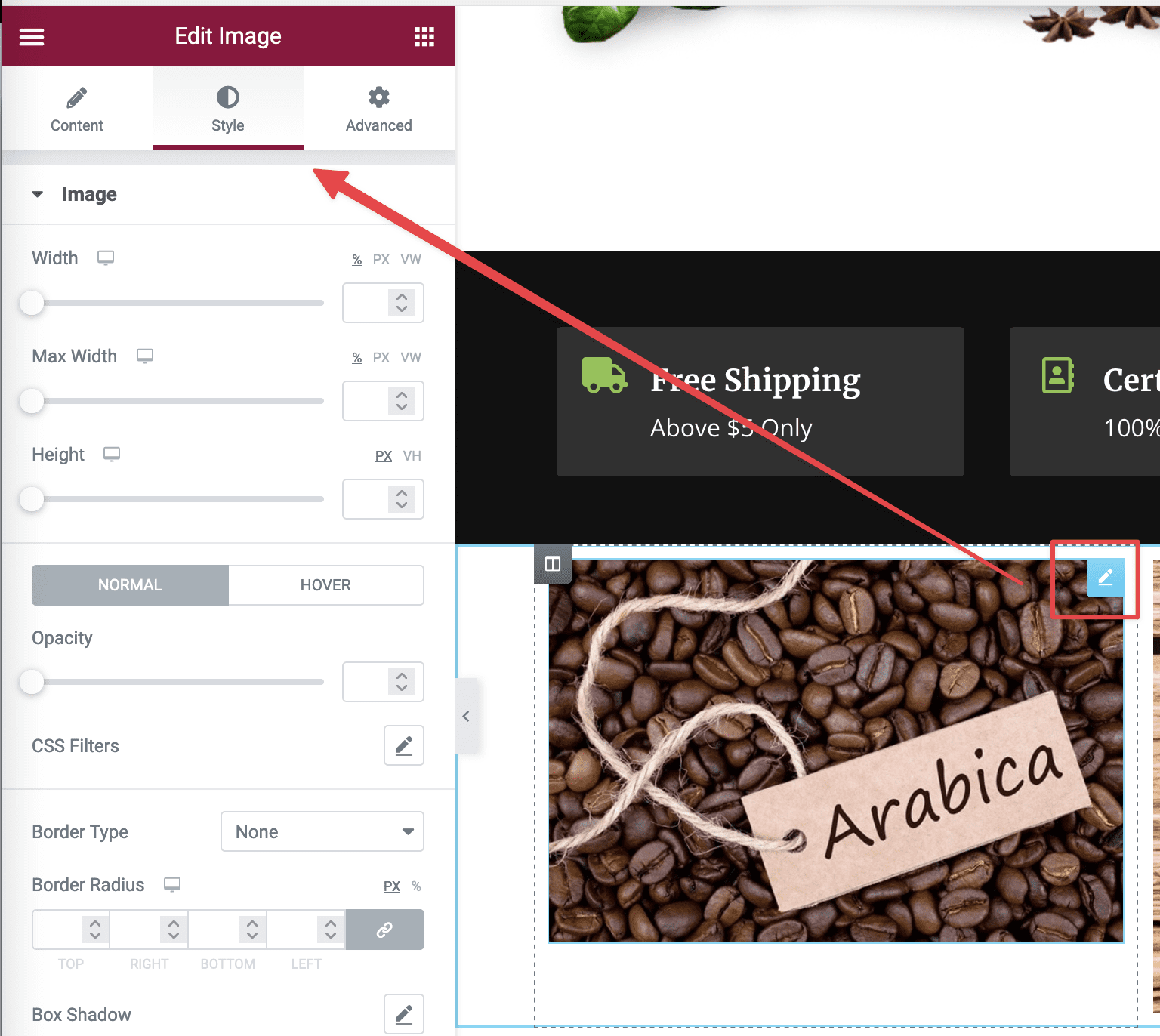The image size is (1160, 1036).
Task: Switch to the Advanced tab
Action: (x=379, y=108)
